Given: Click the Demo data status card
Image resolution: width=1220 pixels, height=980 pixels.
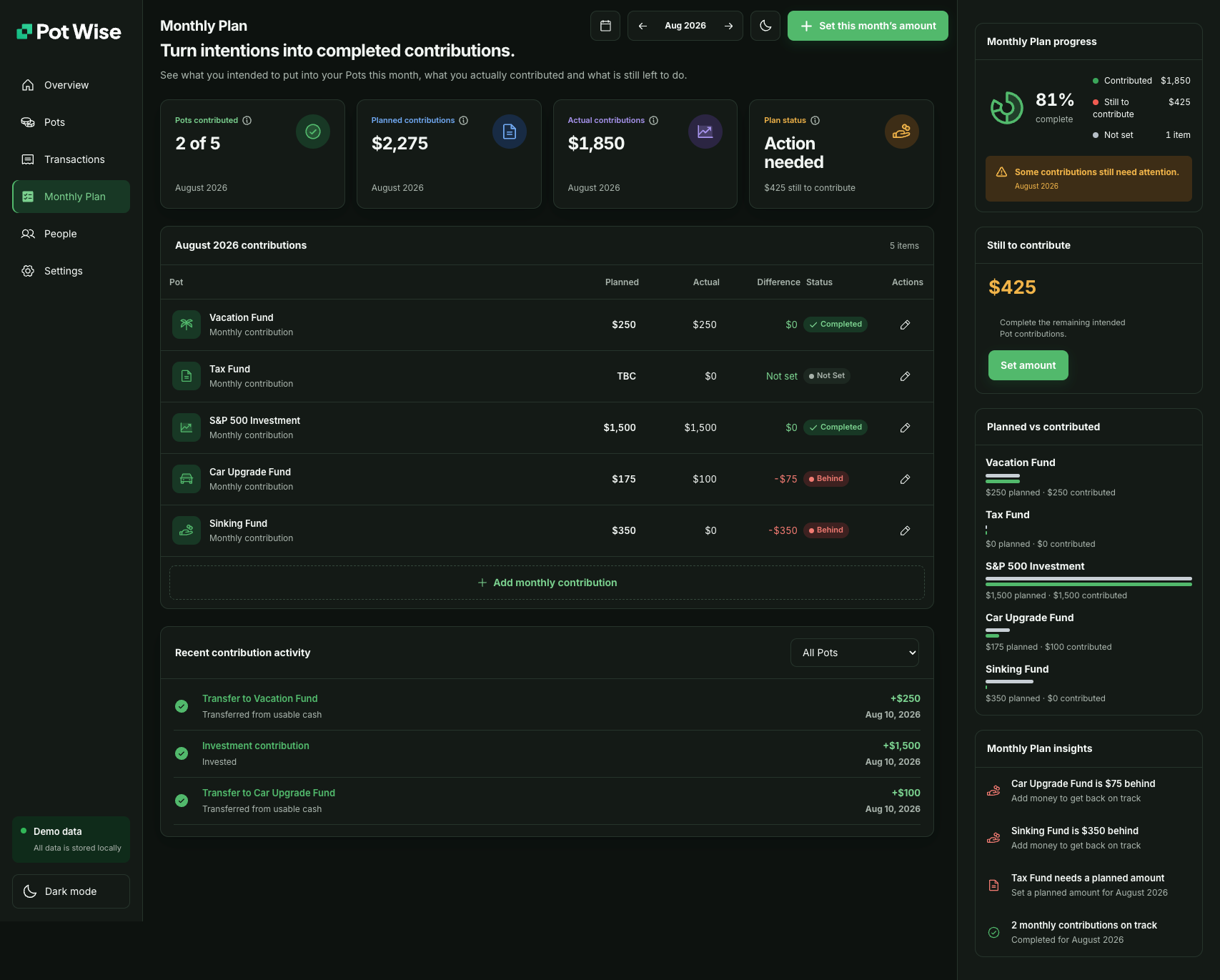Looking at the screenshot, I should [x=71, y=839].
